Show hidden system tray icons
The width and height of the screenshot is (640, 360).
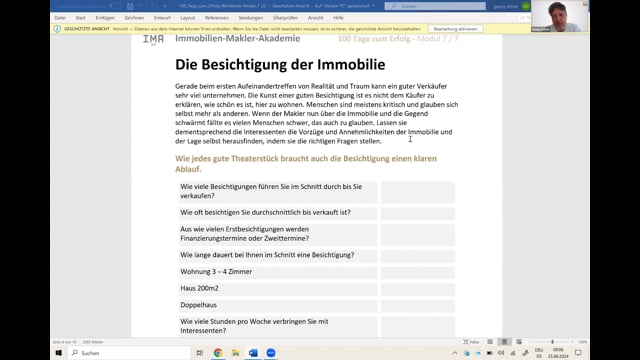point(455,353)
